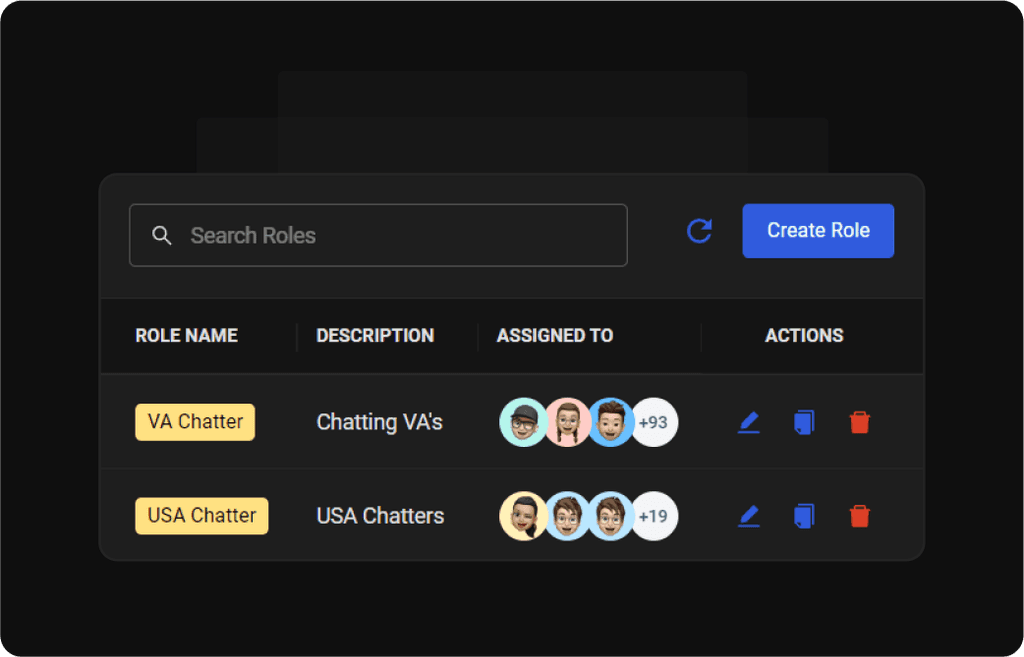1024x657 pixels.
Task: Duplicate the USA Chatter role
Action: coord(804,516)
